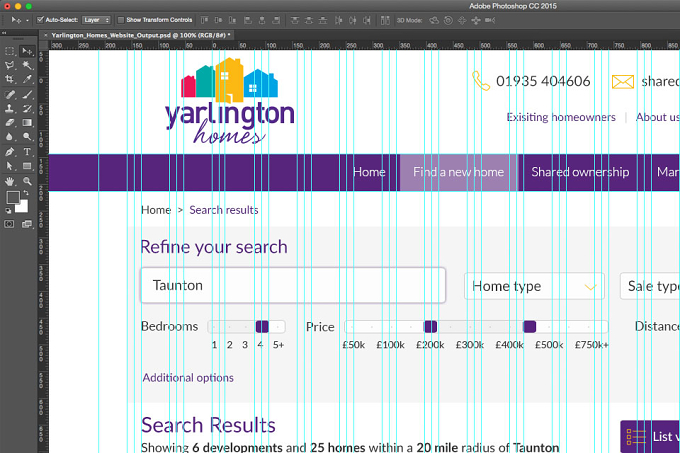Image resolution: width=680 pixels, height=453 pixels.
Task: Click the List view button
Action: click(650, 437)
